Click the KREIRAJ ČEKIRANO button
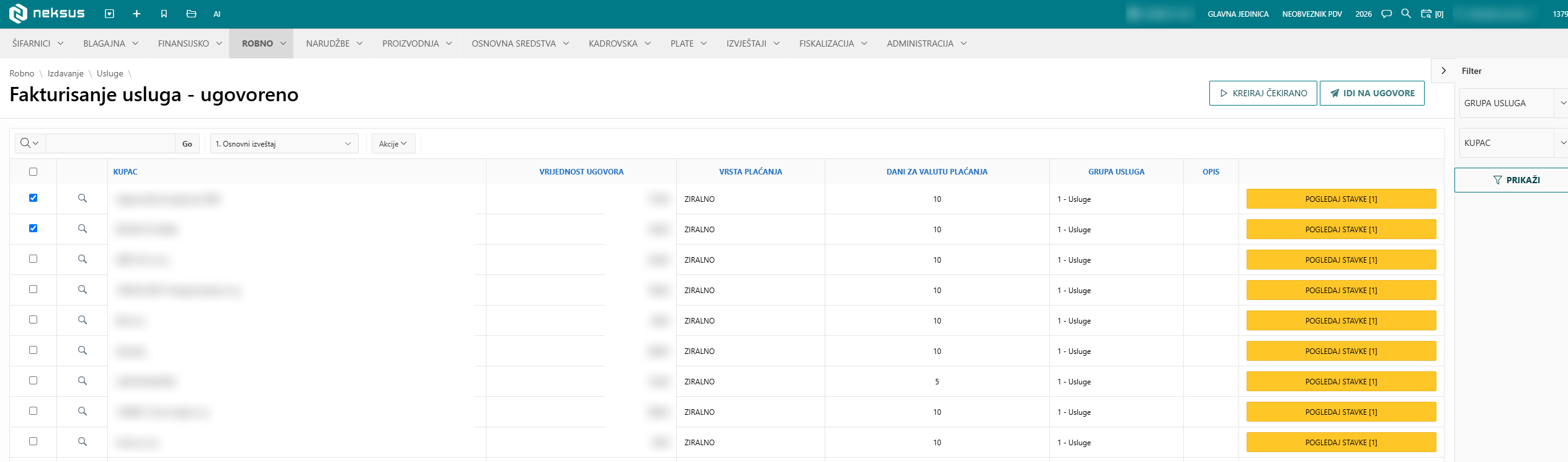1568x462 pixels. pyautogui.click(x=1263, y=93)
